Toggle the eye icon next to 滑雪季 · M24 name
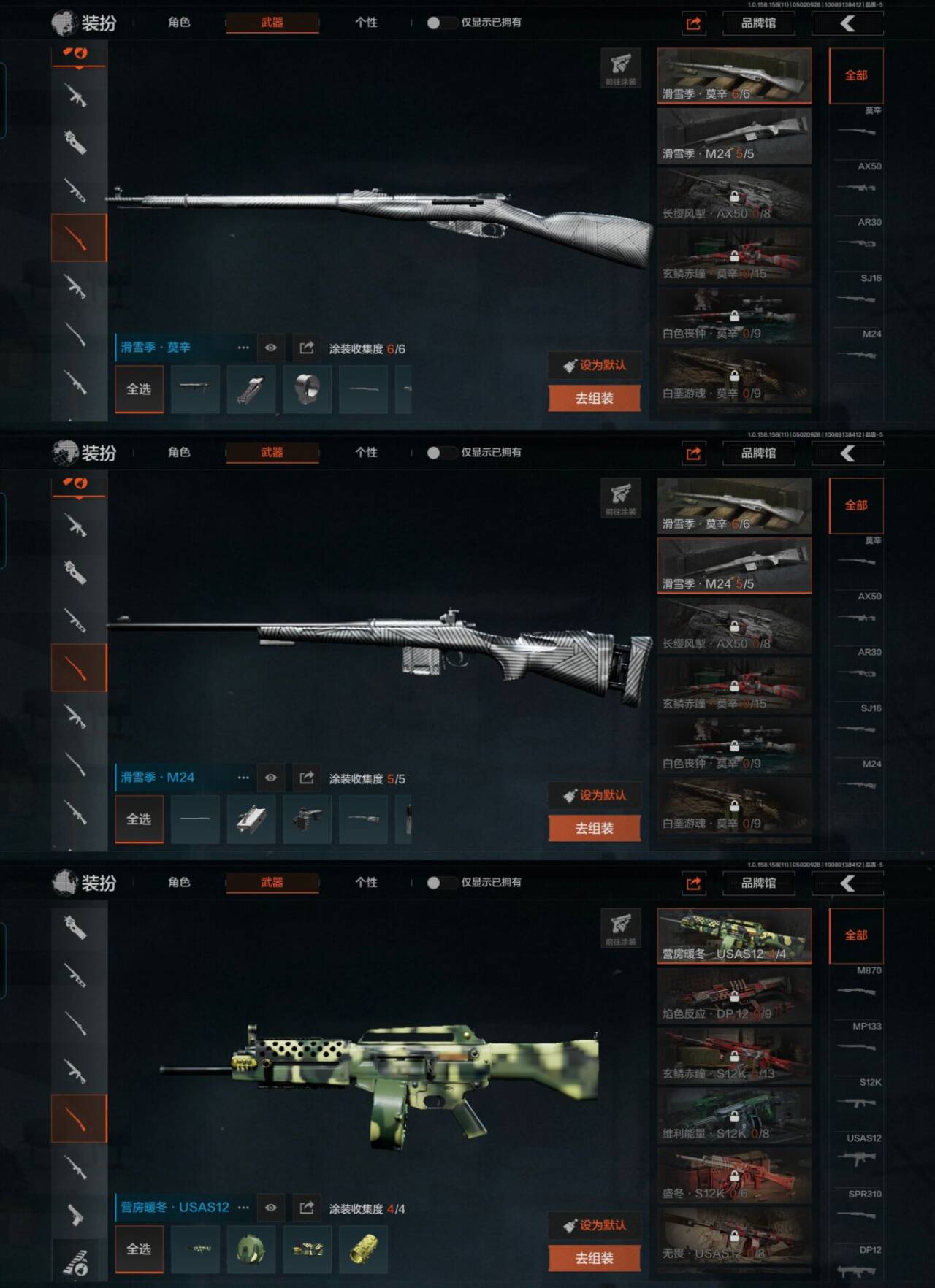The width and height of the screenshot is (935, 1288). click(271, 778)
